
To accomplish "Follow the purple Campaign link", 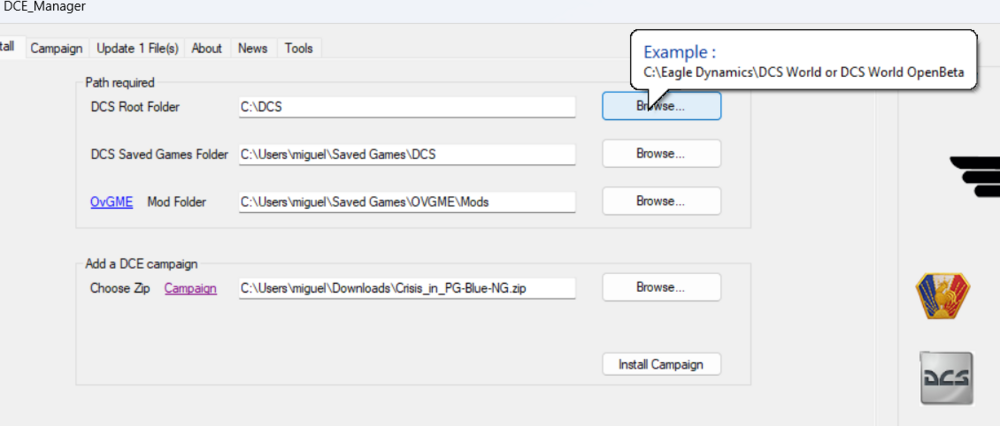I will 190,288.
